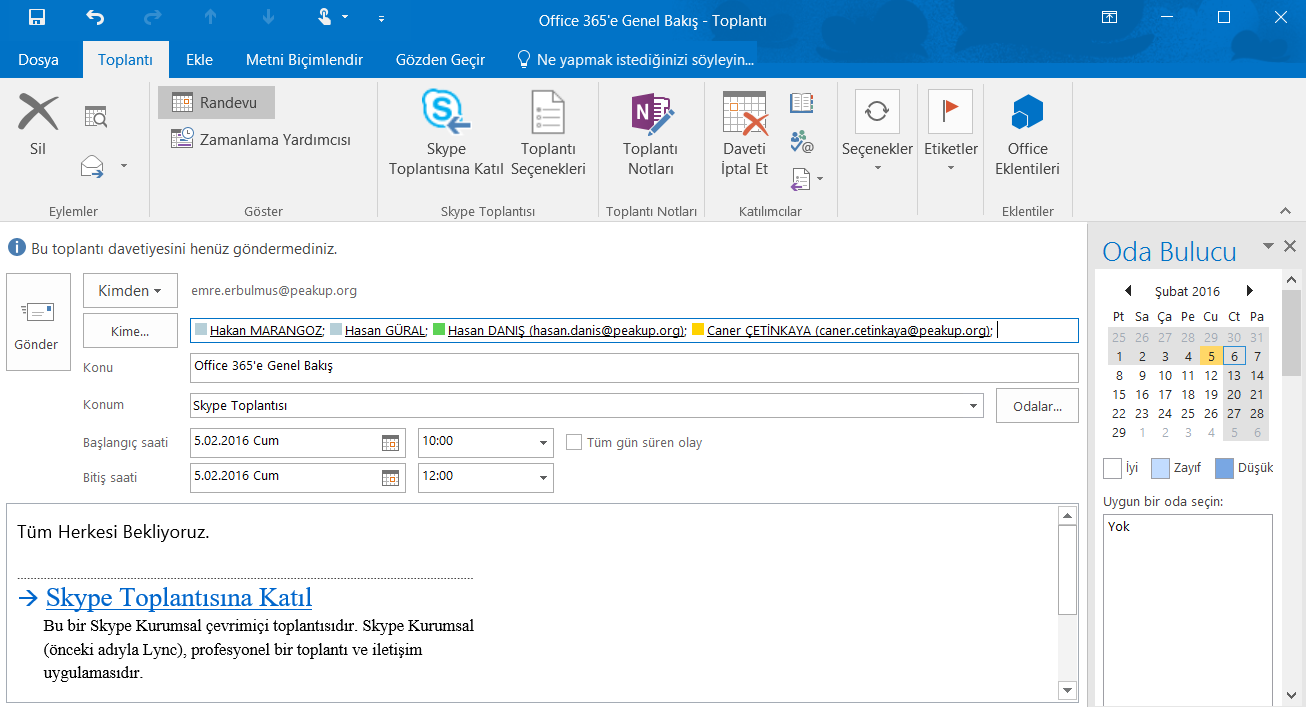
Task: Click the 'Ne yapmak istediğinizi söyleyin' search box
Action: 636,60
